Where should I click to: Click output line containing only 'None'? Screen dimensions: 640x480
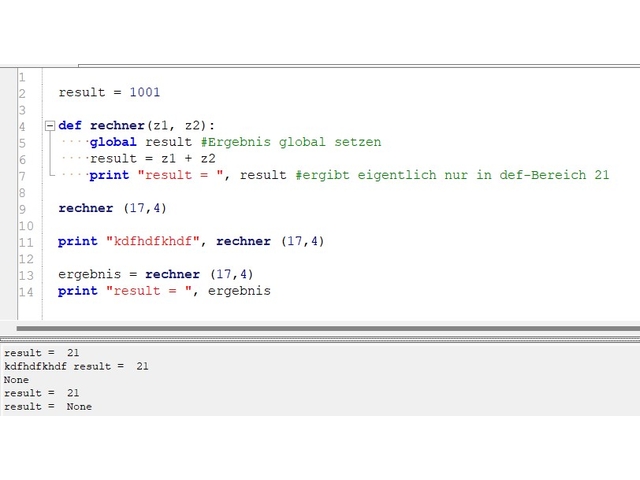[16, 380]
